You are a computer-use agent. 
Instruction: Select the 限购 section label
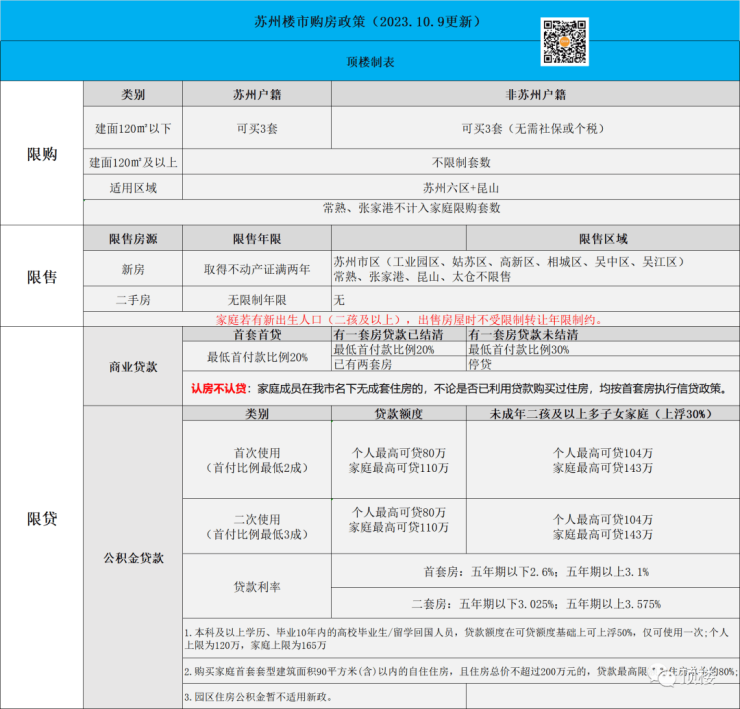[x=41, y=154]
